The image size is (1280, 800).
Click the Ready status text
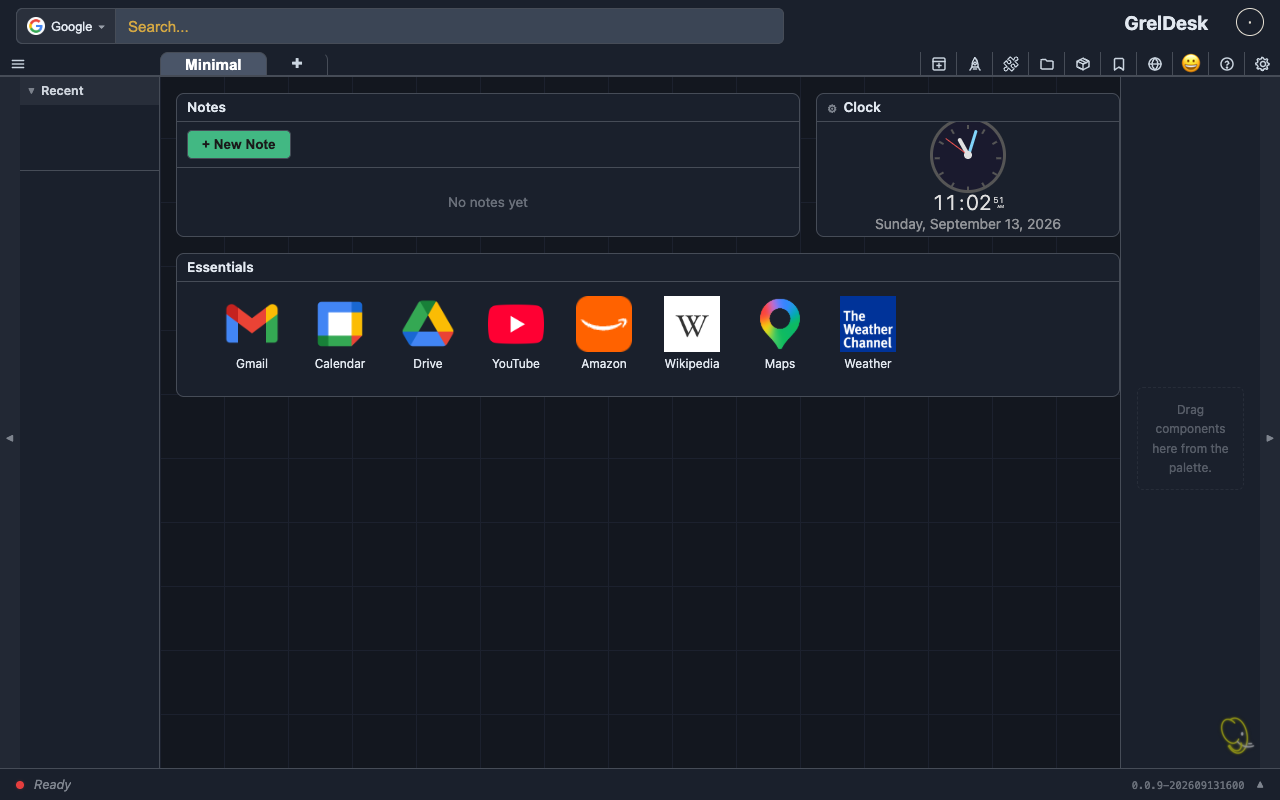(52, 785)
